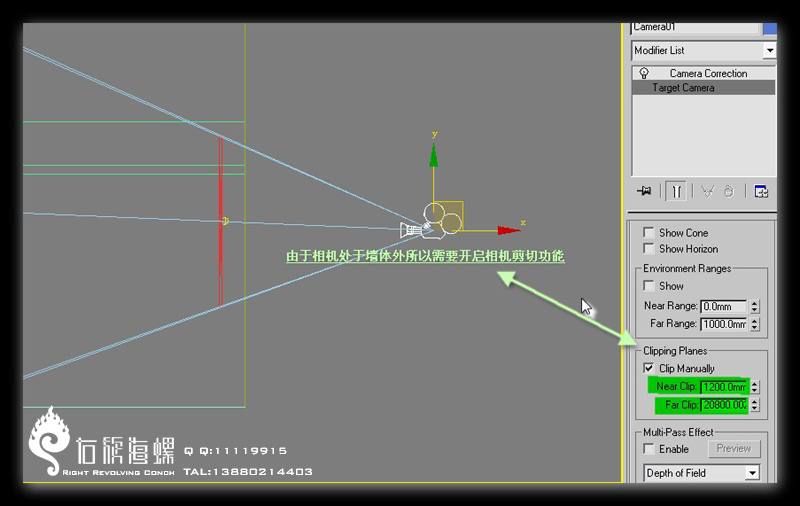Select the yellow camera target marker in viewport
Screen dimensions: 800x506
[225, 221]
